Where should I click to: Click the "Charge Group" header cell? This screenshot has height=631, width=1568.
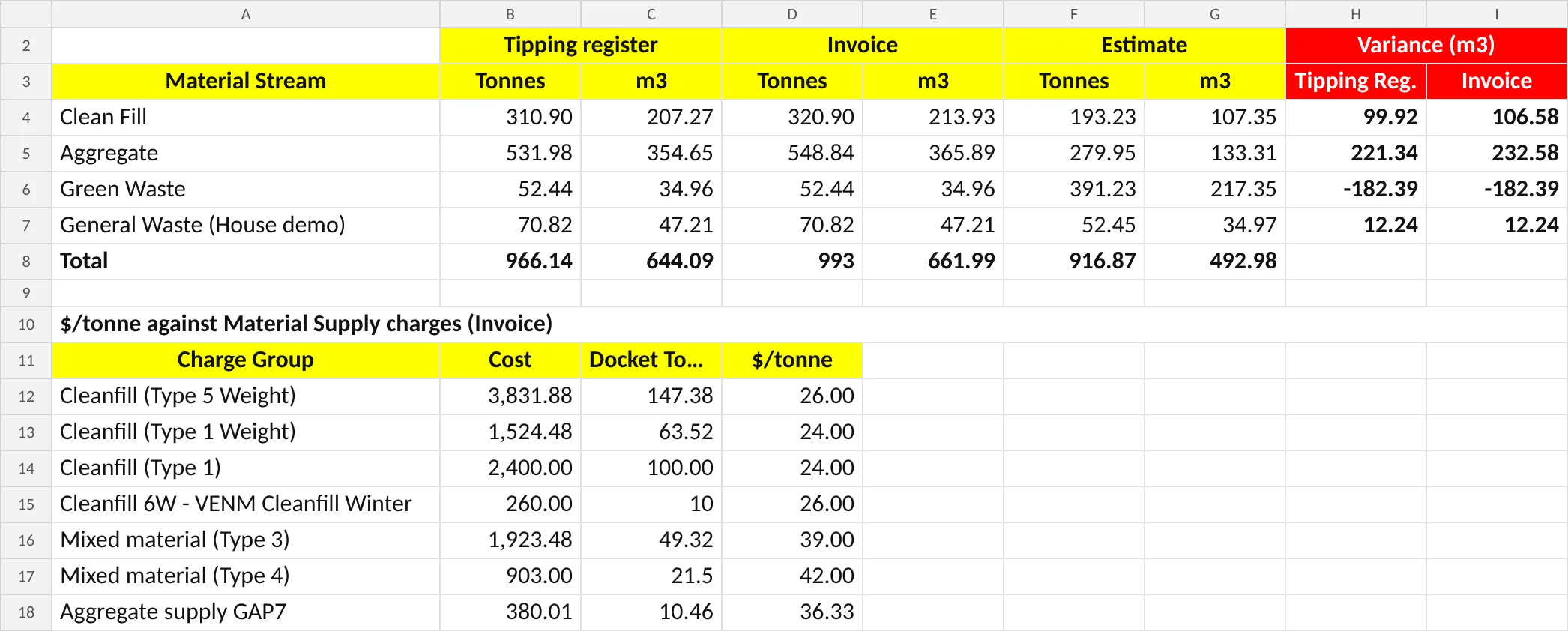click(x=245, y=360)
